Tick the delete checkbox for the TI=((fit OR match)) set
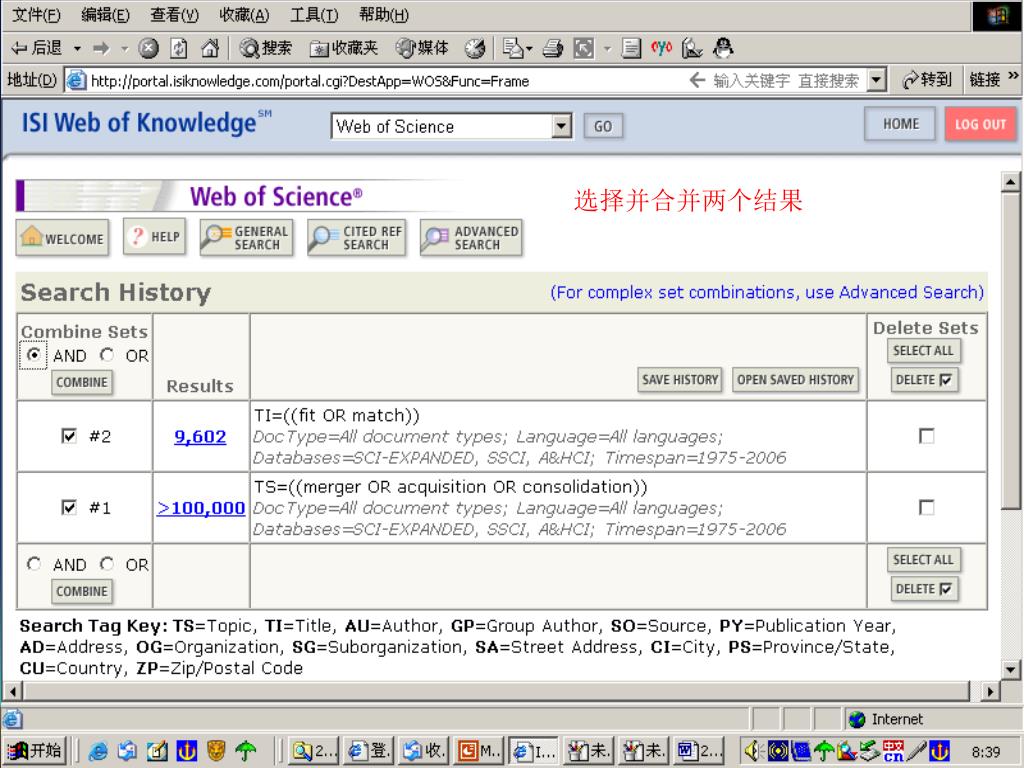The width and height of the screenshot is (1024, 768). click(x=926, y=436)
